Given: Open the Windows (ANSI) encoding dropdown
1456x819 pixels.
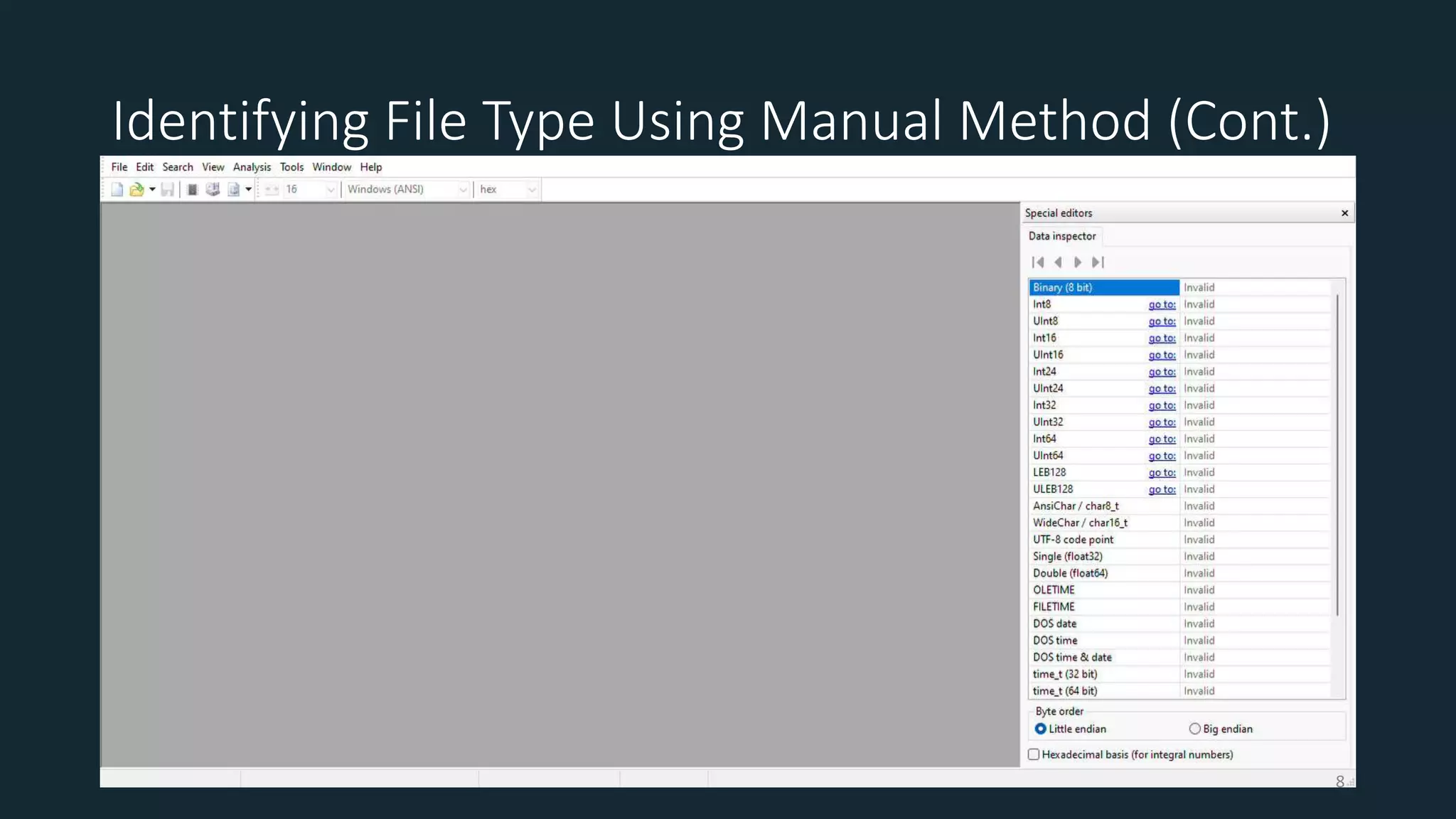Looking at the screenshot, I should tap(463, 189).
